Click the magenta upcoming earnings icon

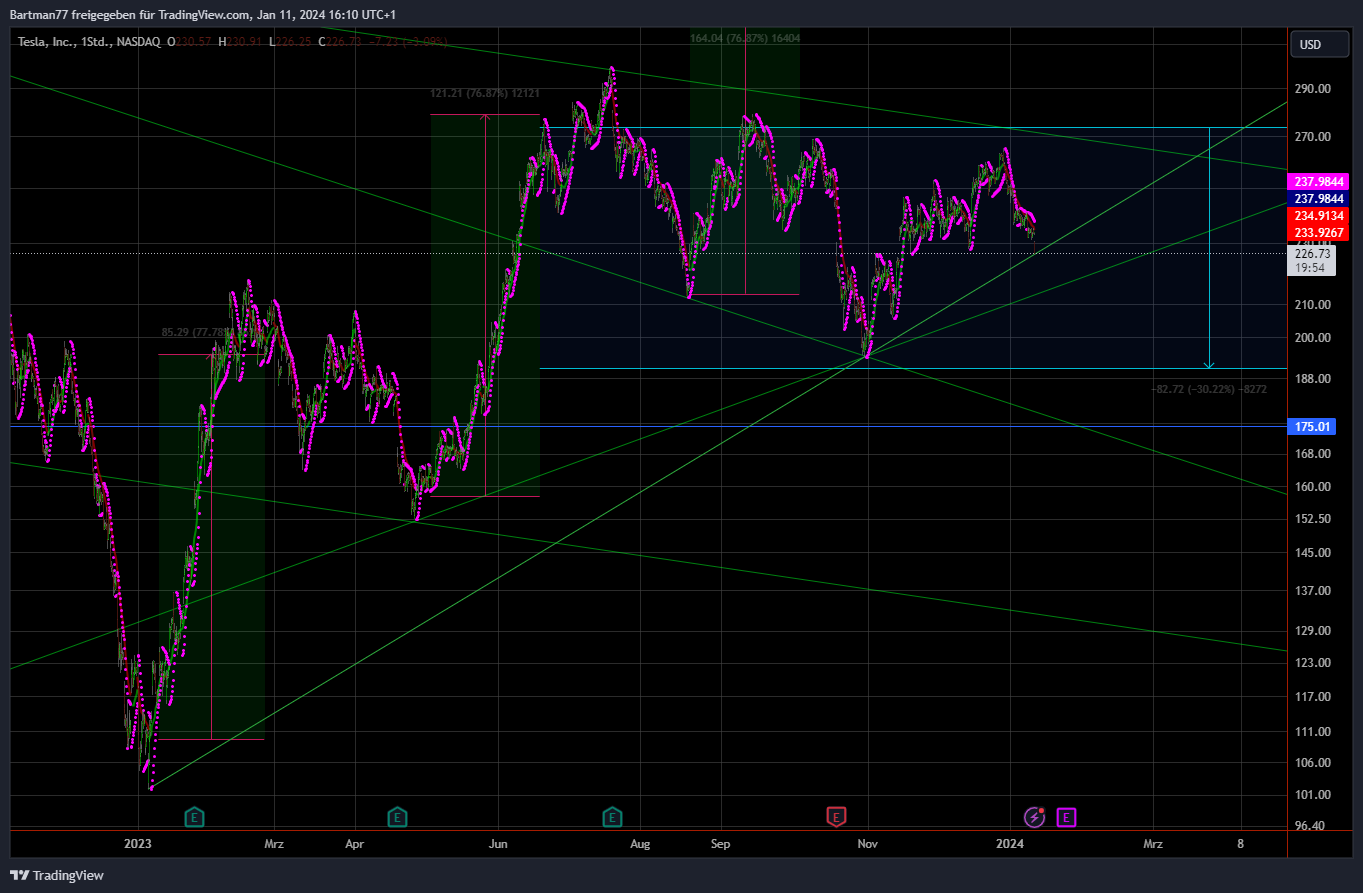coord(1067,817)
